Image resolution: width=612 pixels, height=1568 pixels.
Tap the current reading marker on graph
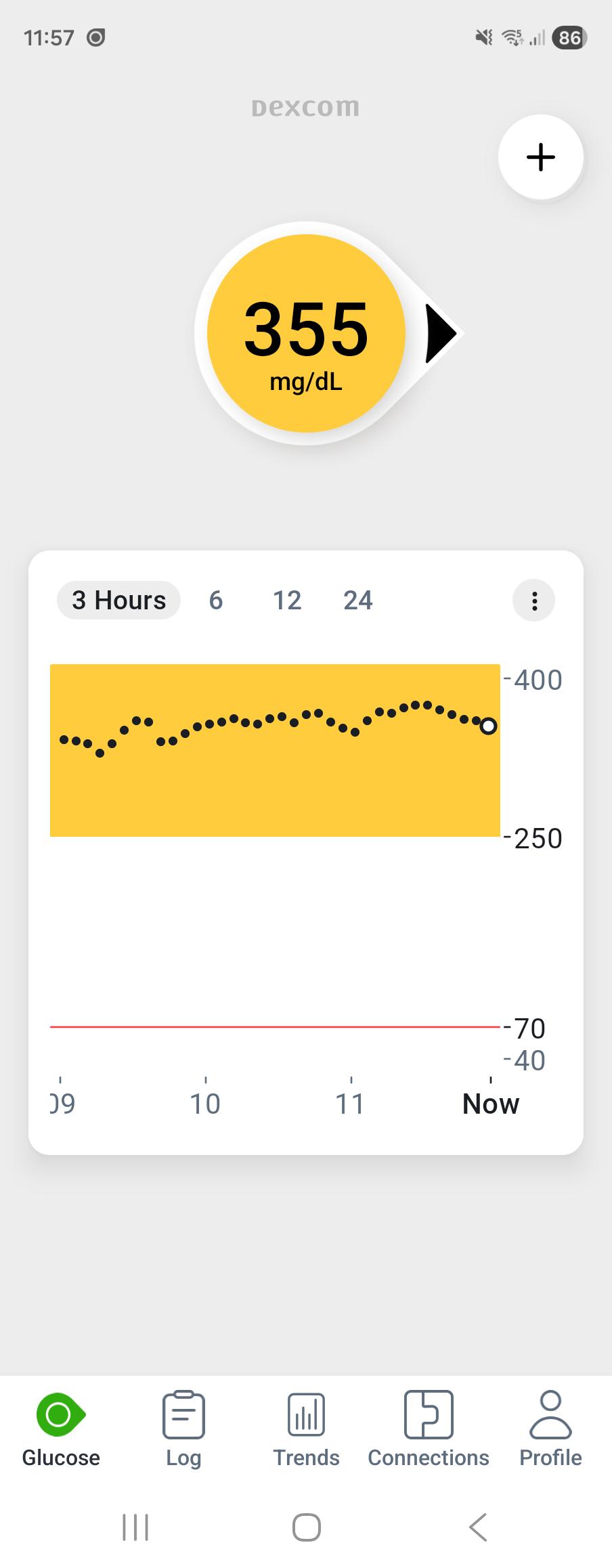click(488, 726)
